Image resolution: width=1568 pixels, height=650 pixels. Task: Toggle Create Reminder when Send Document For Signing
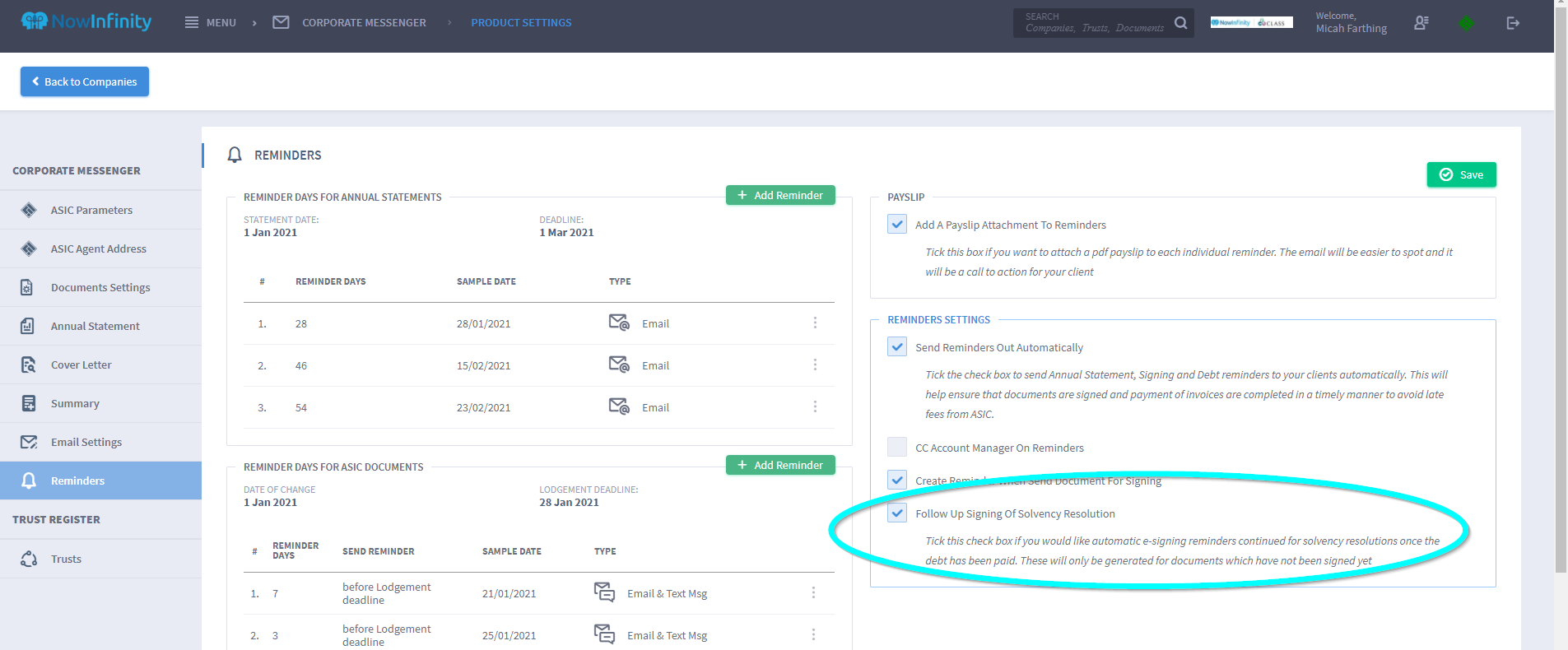(x=897, y=480)
